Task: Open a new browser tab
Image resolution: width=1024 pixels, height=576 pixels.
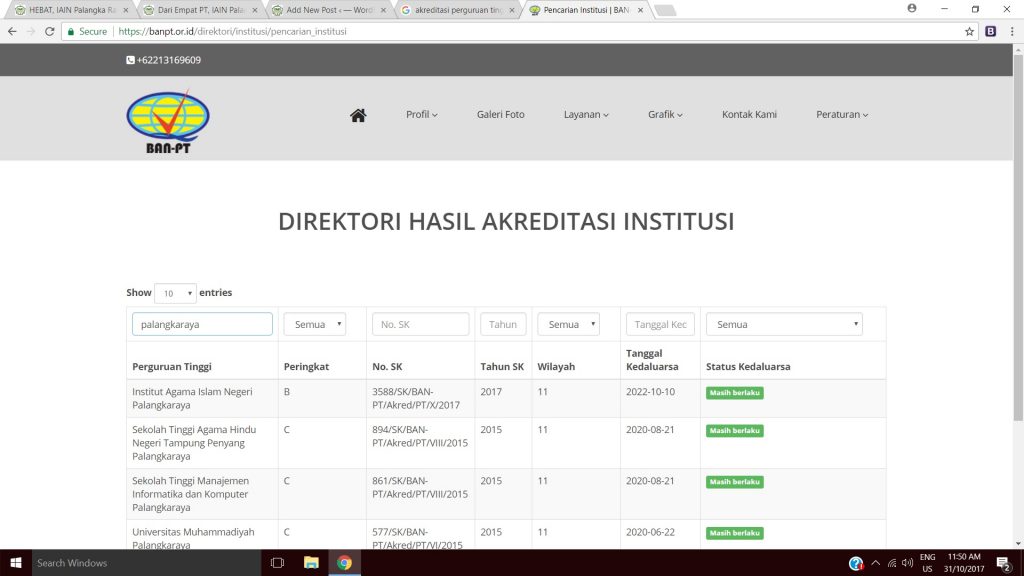Action: (665, 10)
